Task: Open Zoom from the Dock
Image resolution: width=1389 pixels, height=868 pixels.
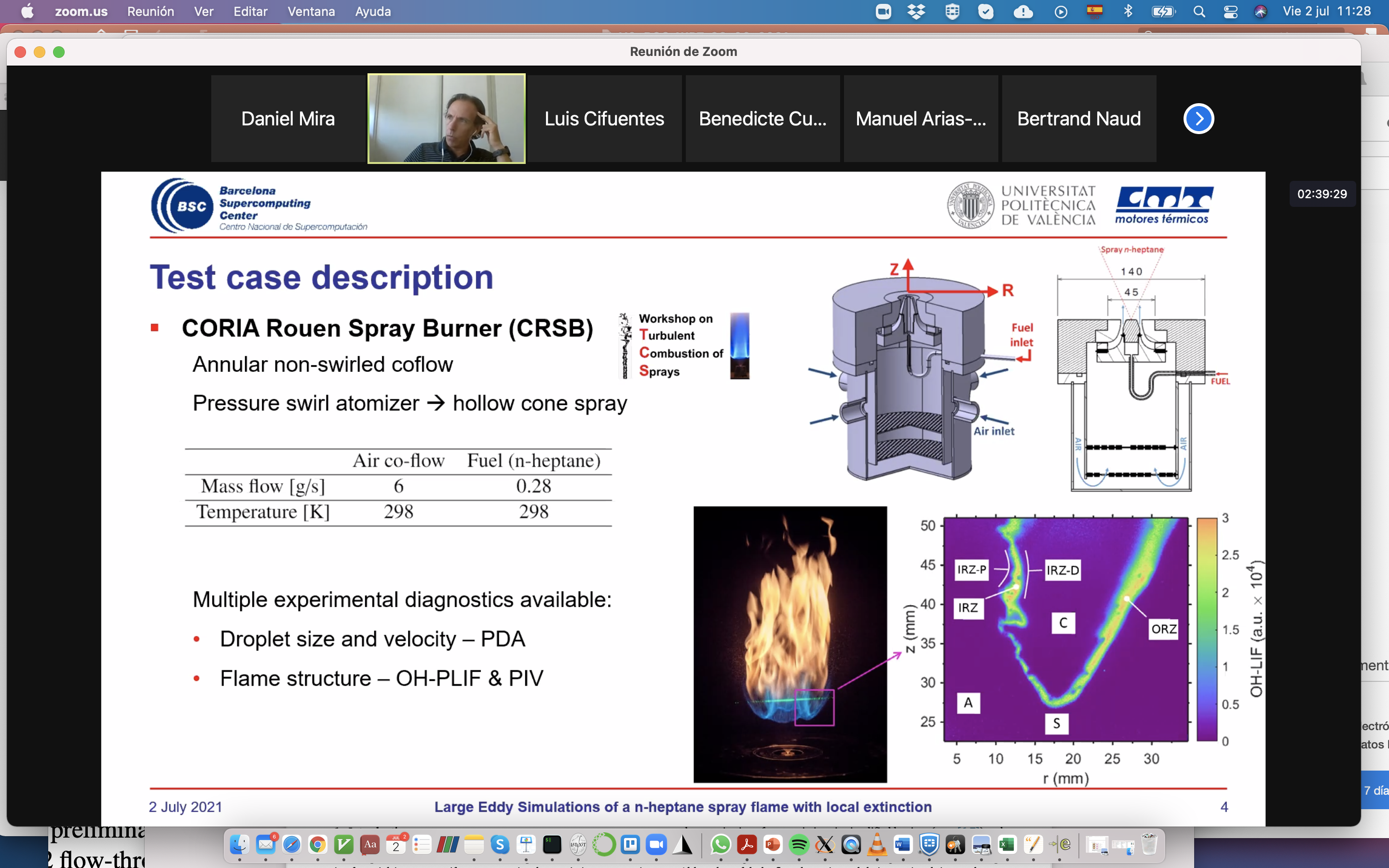Action: coord(656,844)
